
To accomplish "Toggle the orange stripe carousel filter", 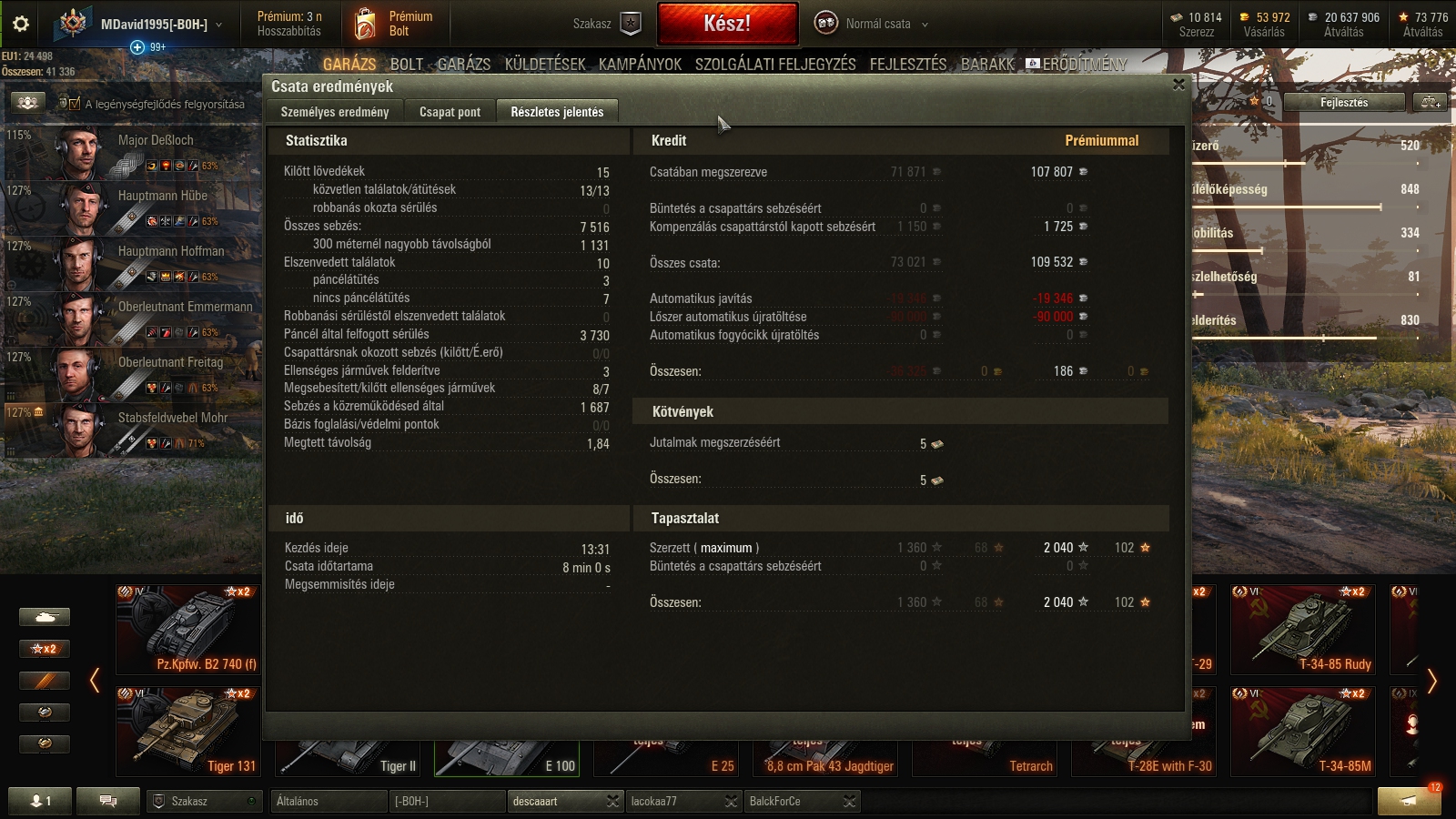I will (45, 681).
